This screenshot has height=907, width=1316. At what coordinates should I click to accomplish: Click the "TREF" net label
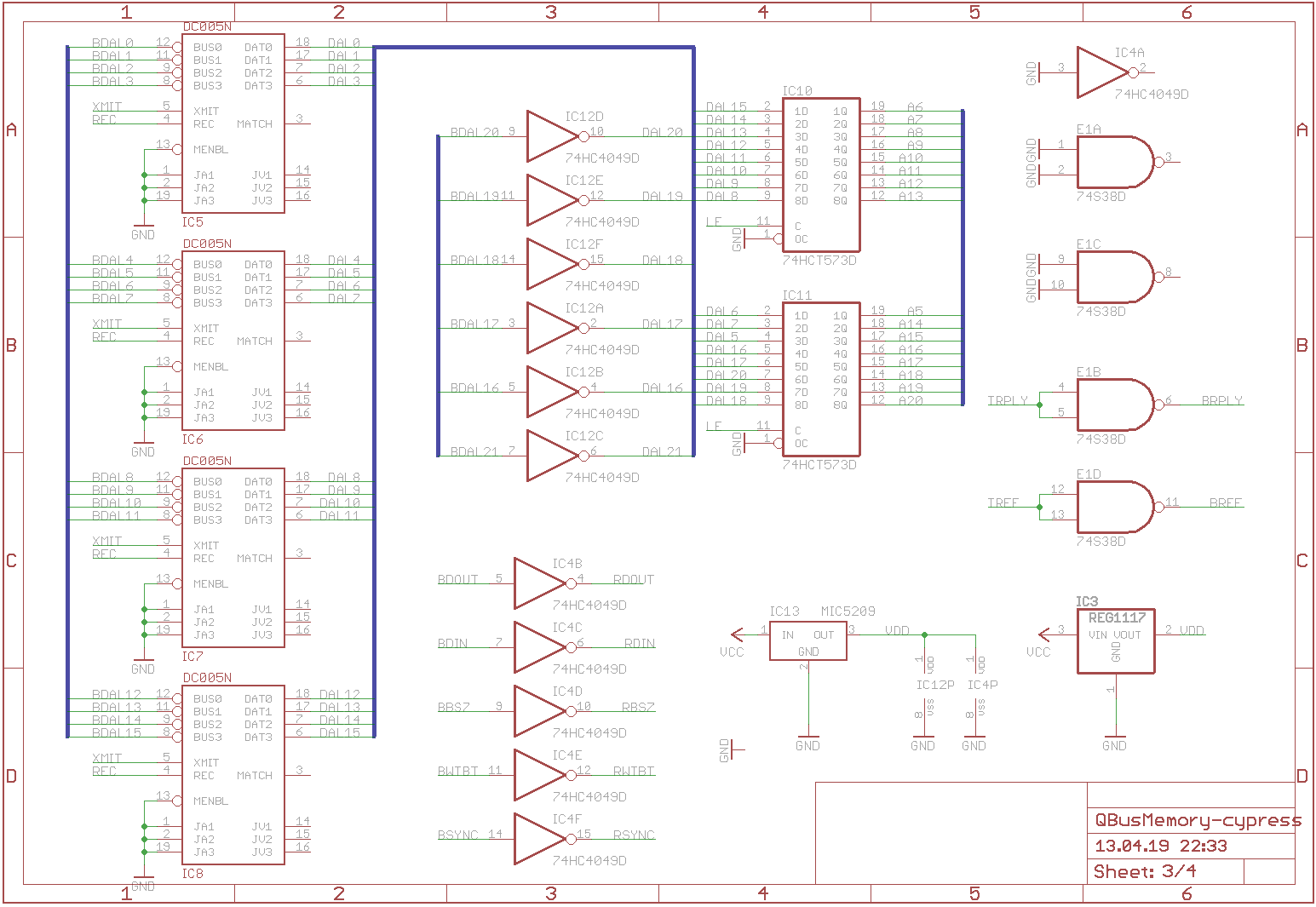1003,502
